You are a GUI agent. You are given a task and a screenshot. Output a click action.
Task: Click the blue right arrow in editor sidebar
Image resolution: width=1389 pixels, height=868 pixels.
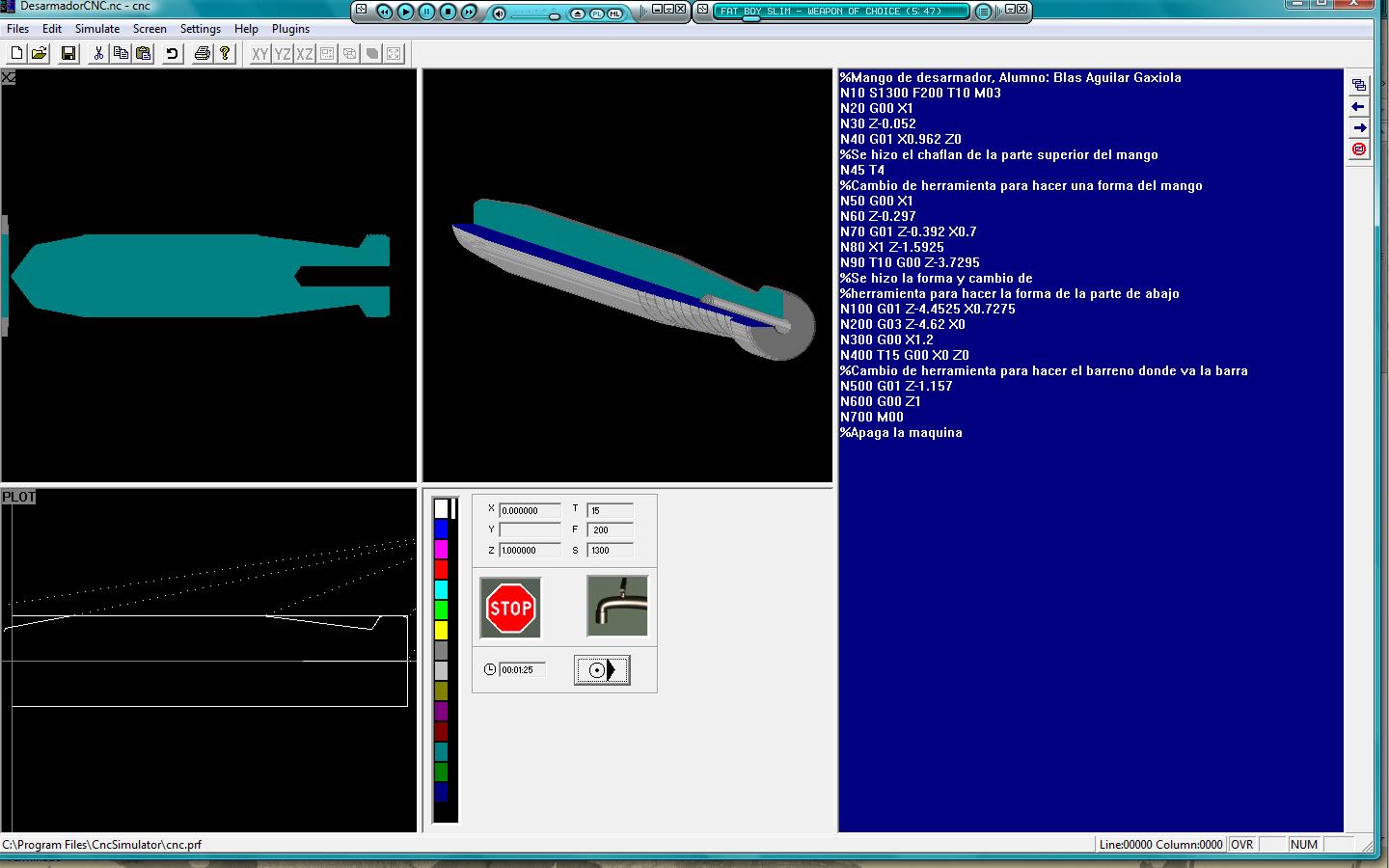coord(1358,128)
